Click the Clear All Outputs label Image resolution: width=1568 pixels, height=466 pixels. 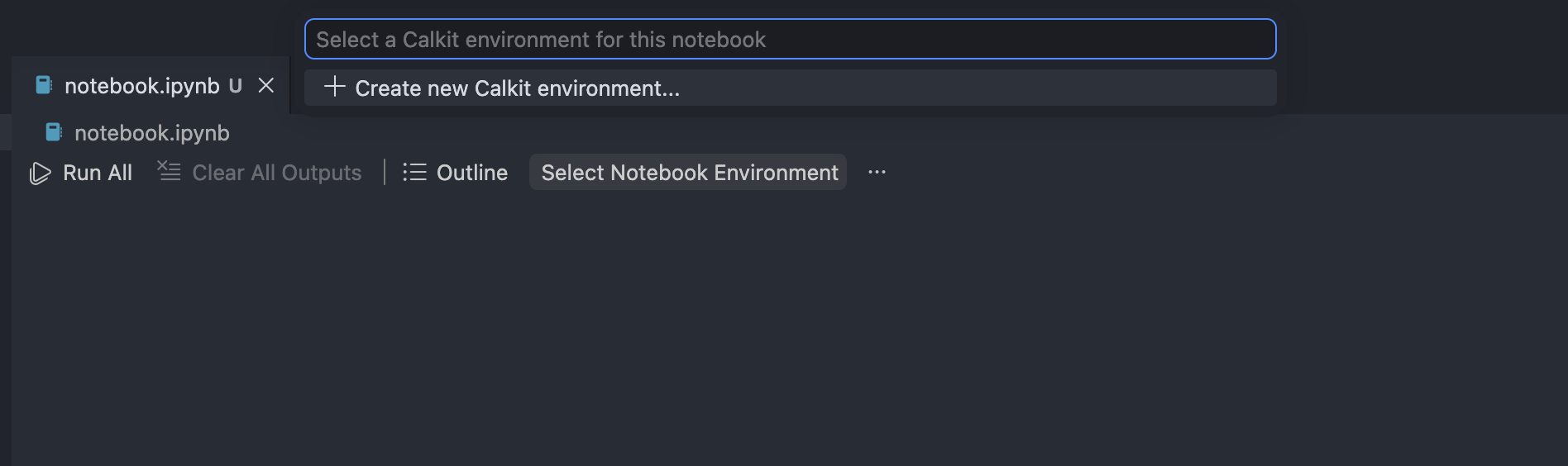276,173
